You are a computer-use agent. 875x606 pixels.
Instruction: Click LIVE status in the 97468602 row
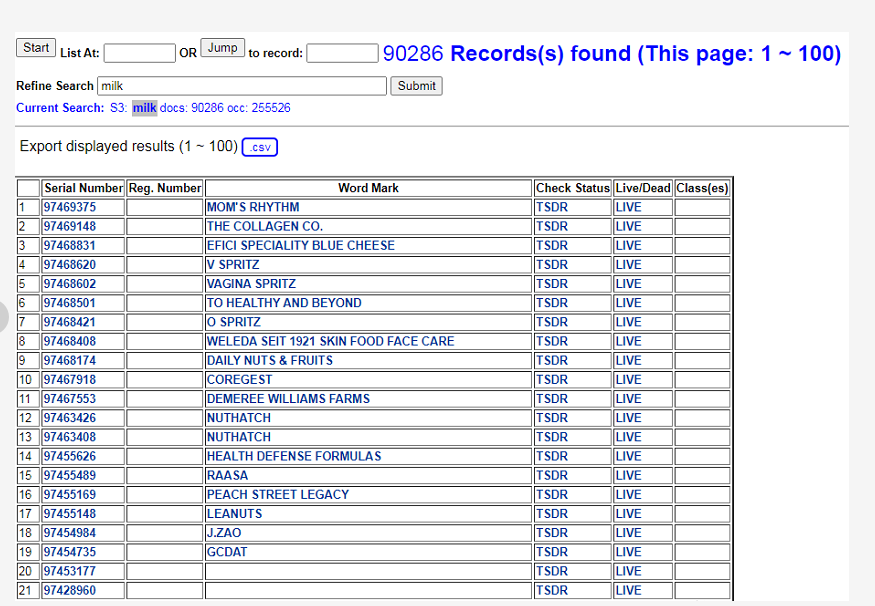[x=628, y=283]
